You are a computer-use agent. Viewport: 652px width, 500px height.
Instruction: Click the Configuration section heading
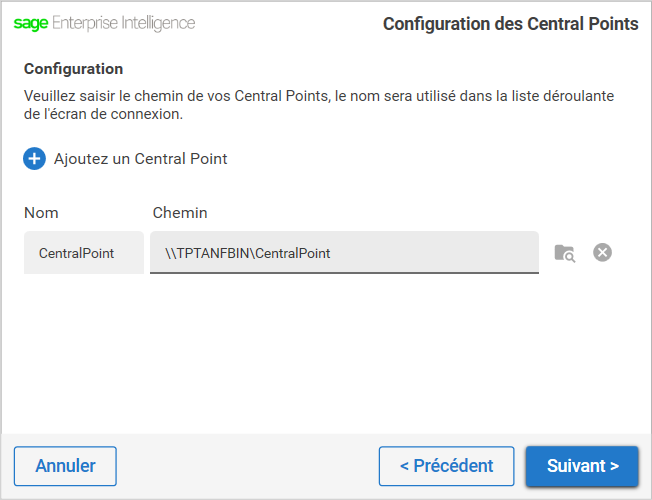click(x=74, y=69)
